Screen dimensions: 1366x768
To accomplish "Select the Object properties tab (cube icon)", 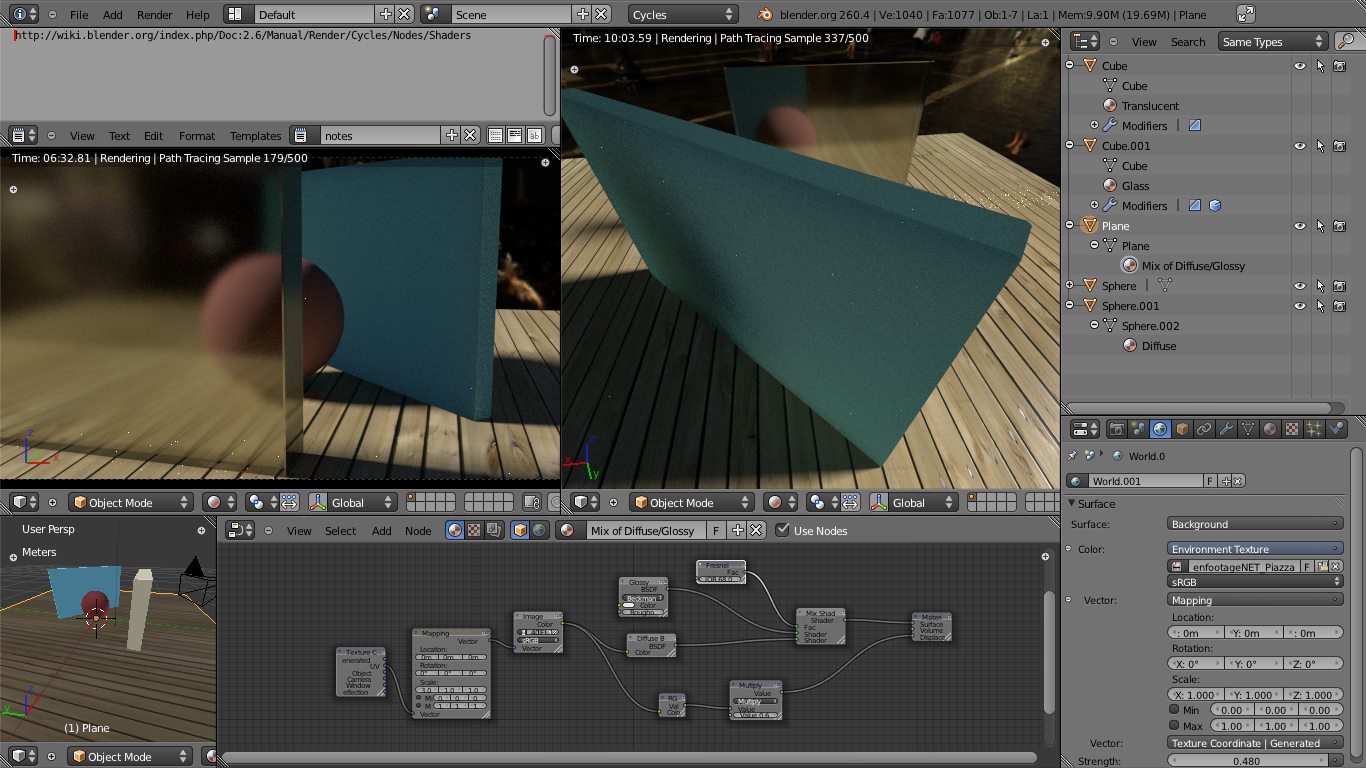I will (x=1182, y=429).
